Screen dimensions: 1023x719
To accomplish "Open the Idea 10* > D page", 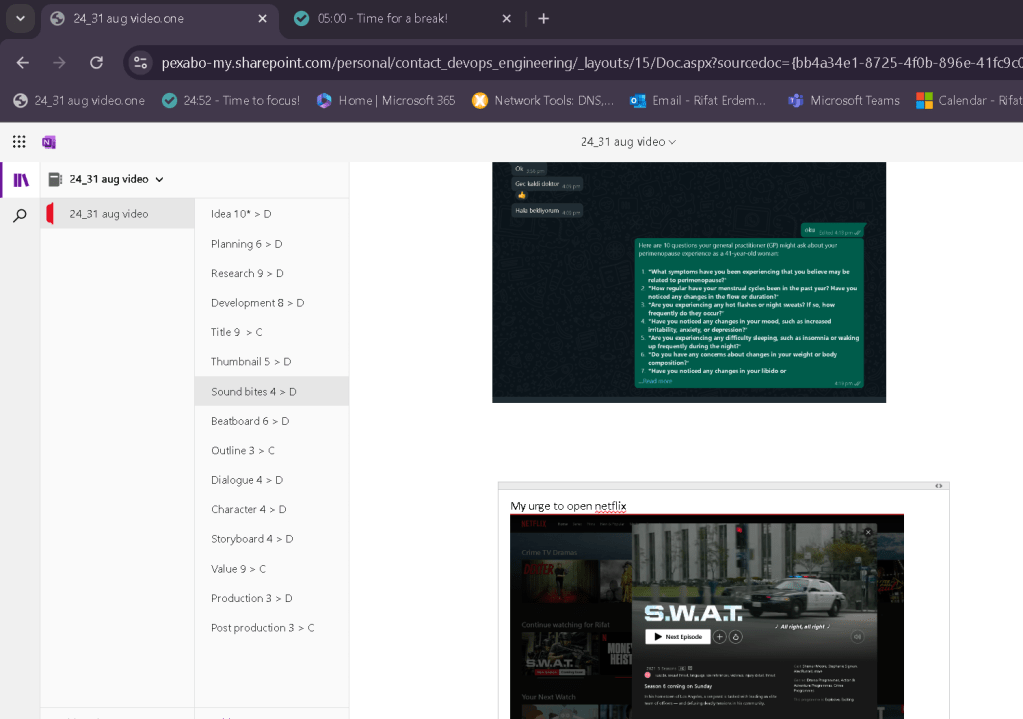I will point(271,213).
